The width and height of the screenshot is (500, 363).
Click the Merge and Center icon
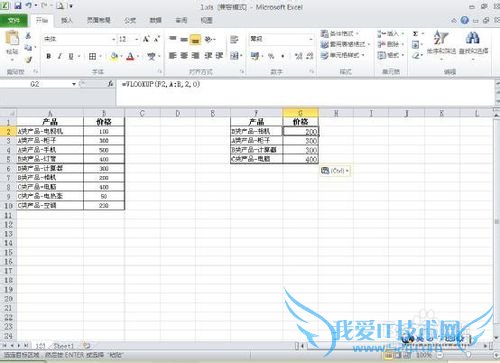point(234,56)
